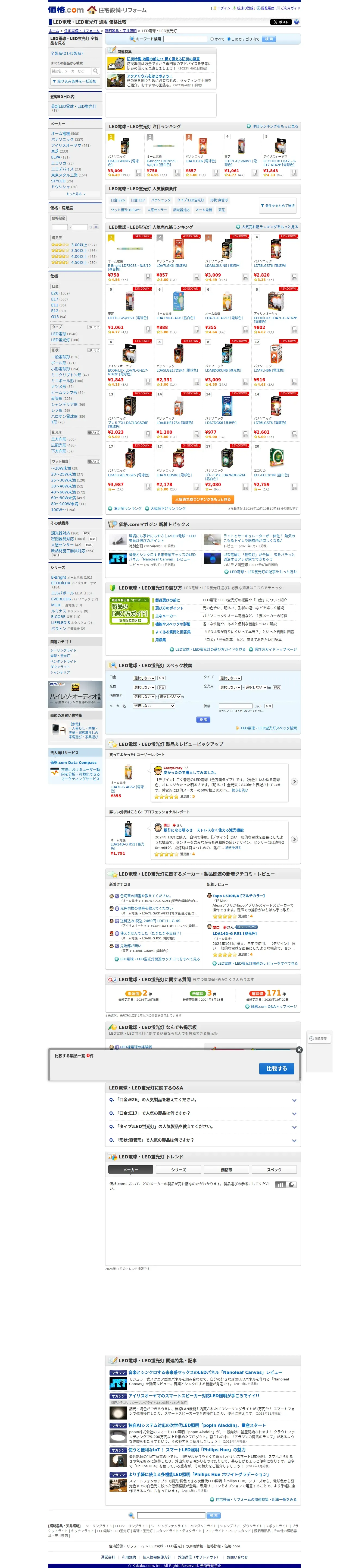Expand Q&A「口金:E26」の人気製品 question
The image size is (349, 1568).
click(203, 1100)
